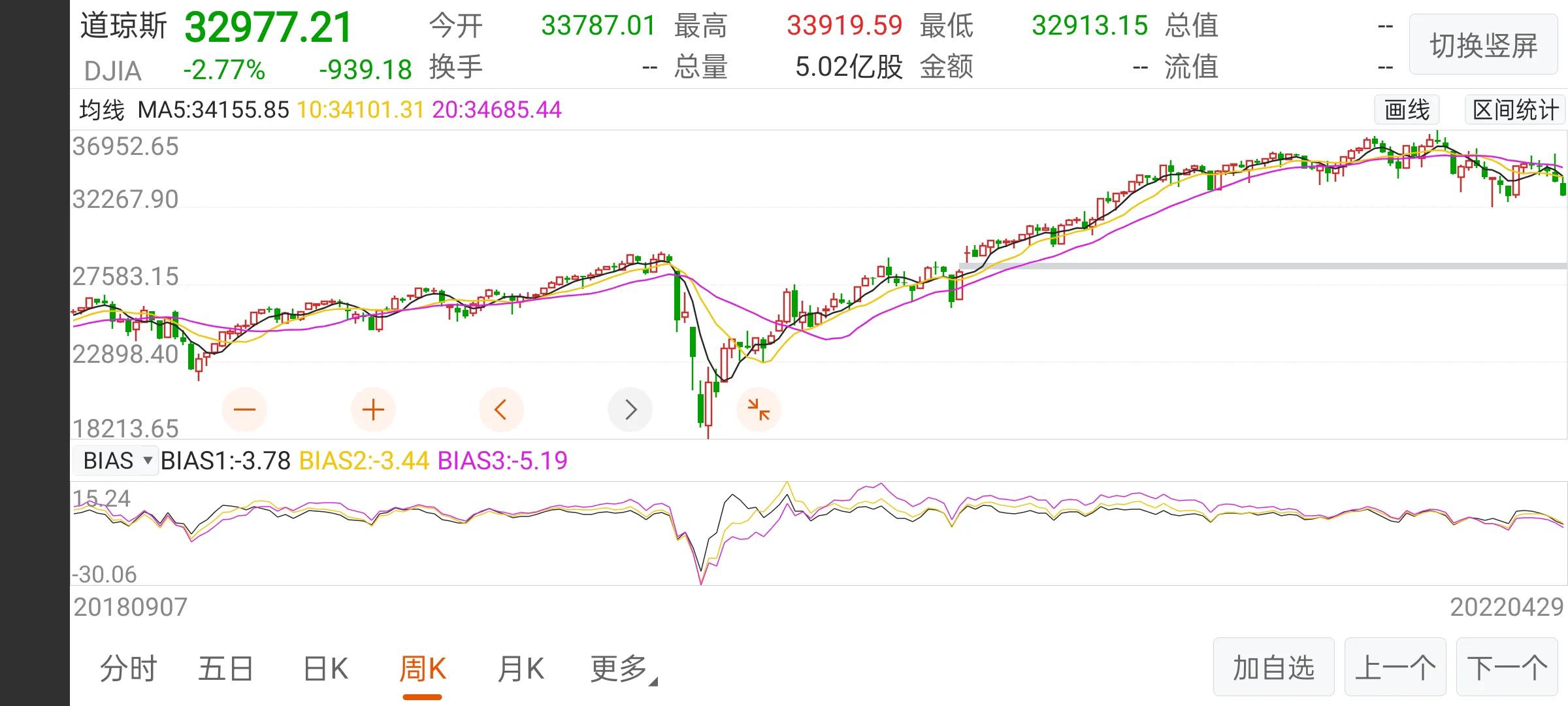Click the MA5 moving average value label
Screen dimensions: 1568x706
[x=212, y=110]
